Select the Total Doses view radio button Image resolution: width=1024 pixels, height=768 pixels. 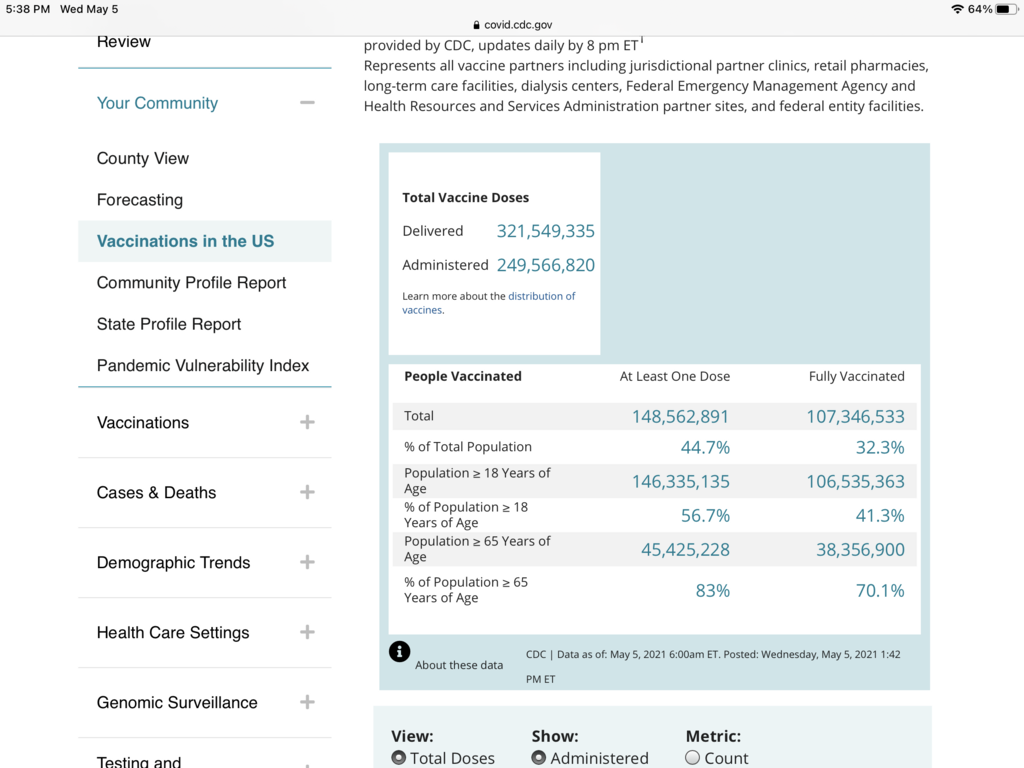coord(399,758)
